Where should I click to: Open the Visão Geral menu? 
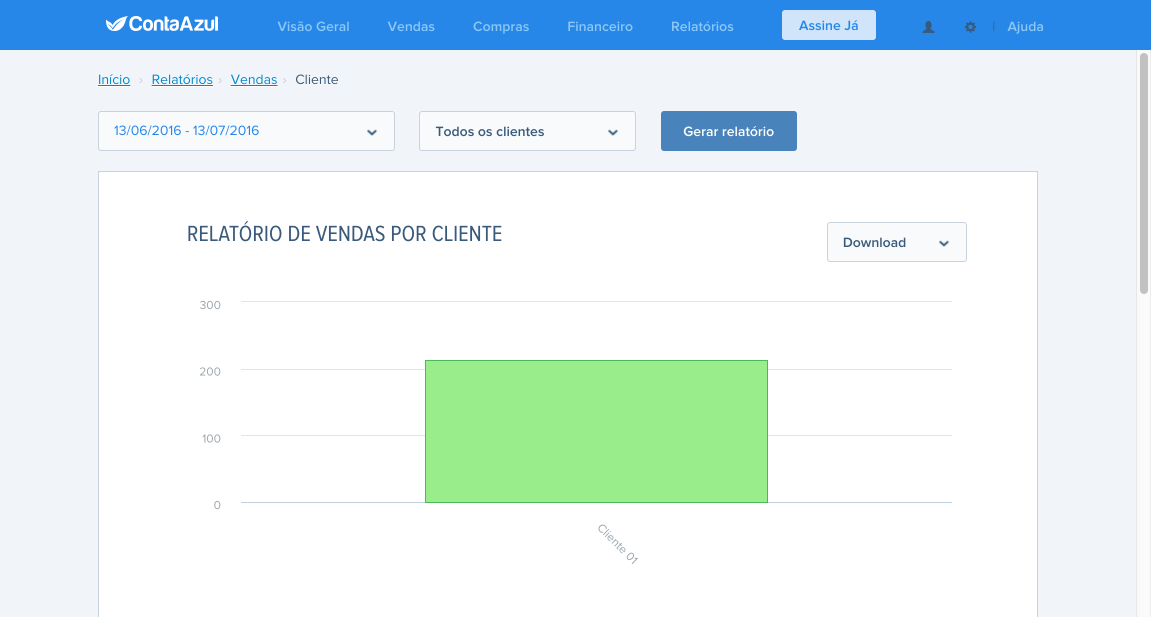point(313,26)
